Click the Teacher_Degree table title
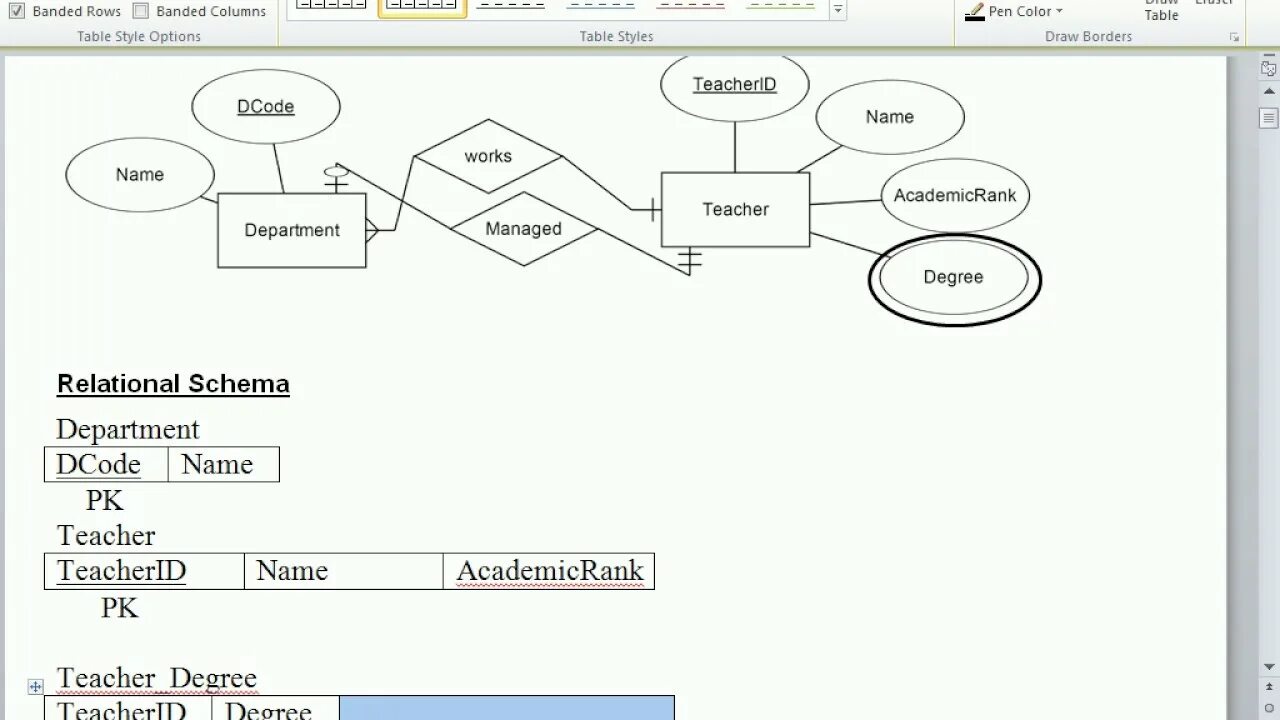The height and width of the screenshot is (720, 1280). pyautogui.click(x=157, y=678)
